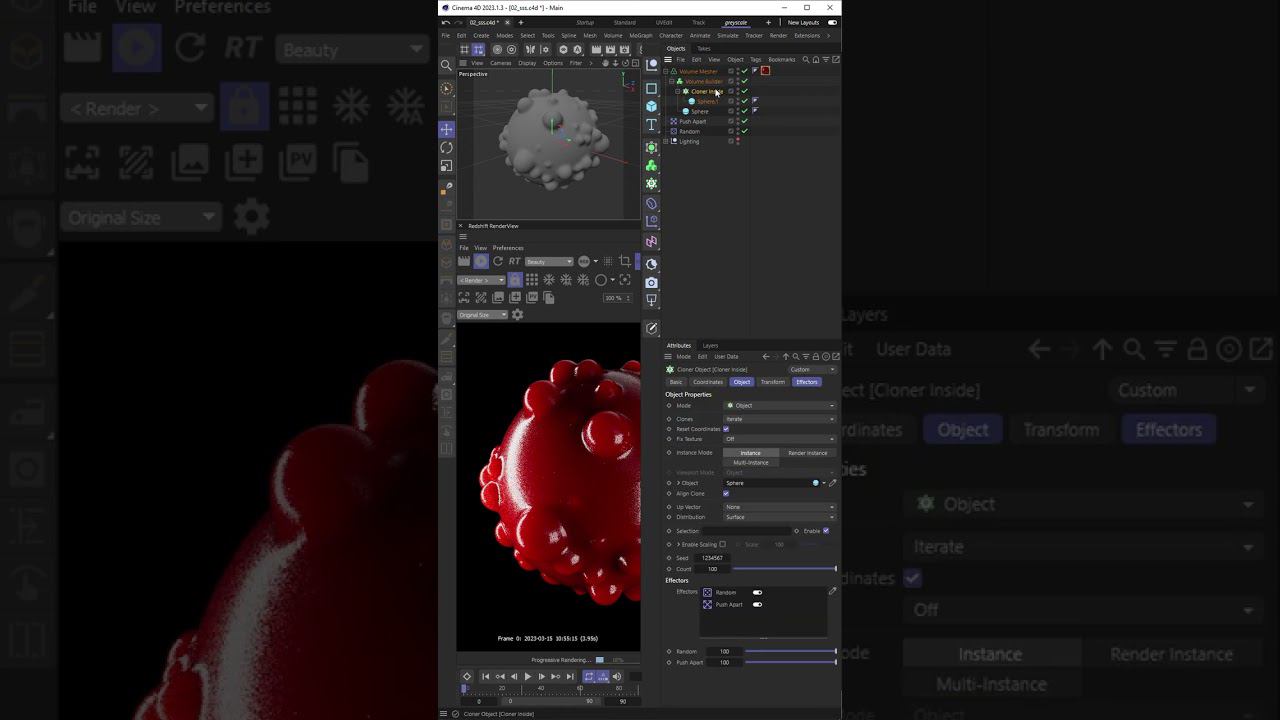Toggle the Random effector switch off
1280x720 pixels.
click(x=757, y=592)
